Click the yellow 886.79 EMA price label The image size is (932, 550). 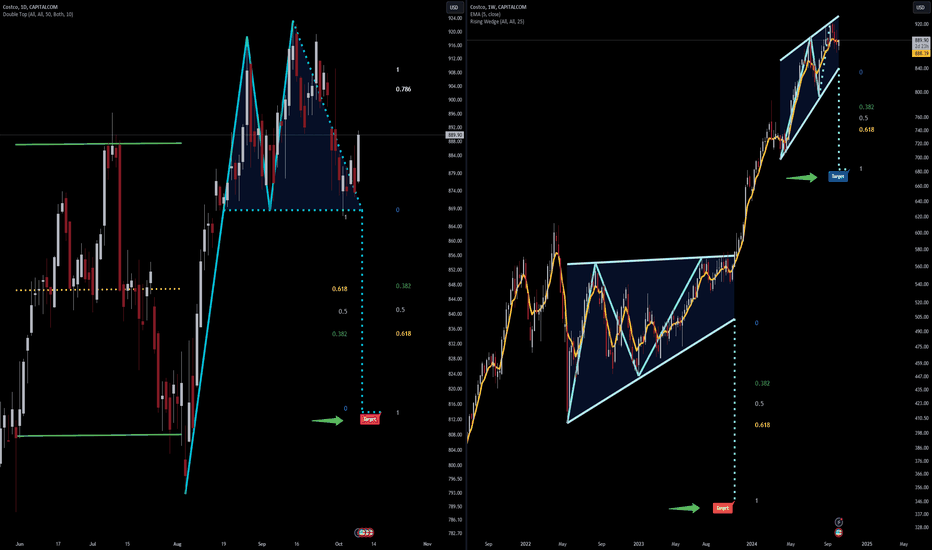pyautogui.click(x=921, y=53)
